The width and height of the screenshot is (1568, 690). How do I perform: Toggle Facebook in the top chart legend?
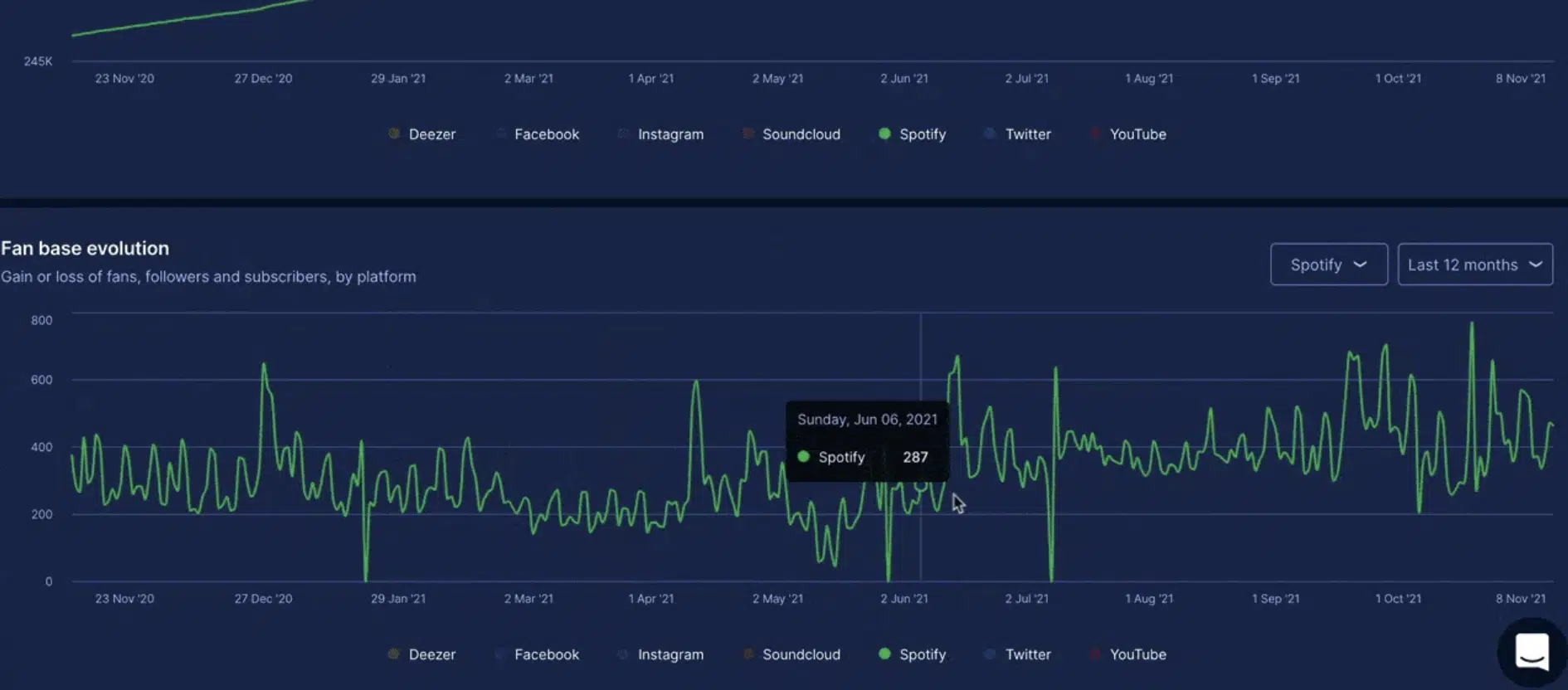tap(537, 134)
